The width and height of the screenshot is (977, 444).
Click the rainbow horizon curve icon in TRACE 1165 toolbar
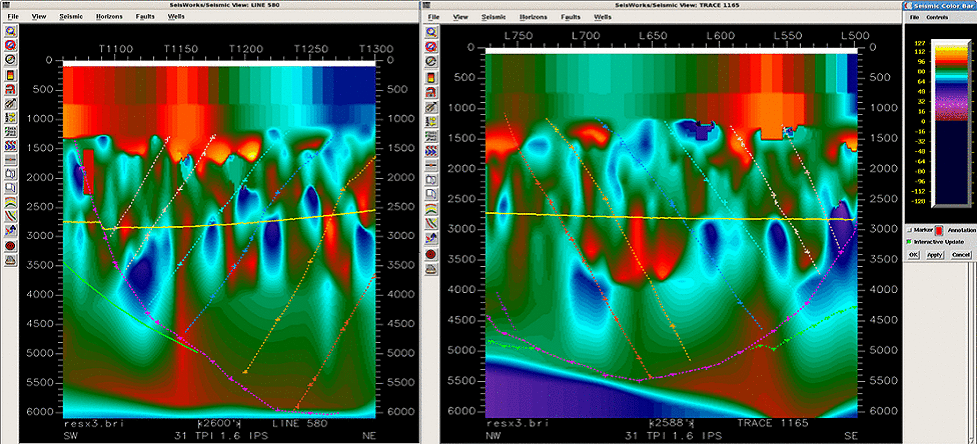point(429,208)
